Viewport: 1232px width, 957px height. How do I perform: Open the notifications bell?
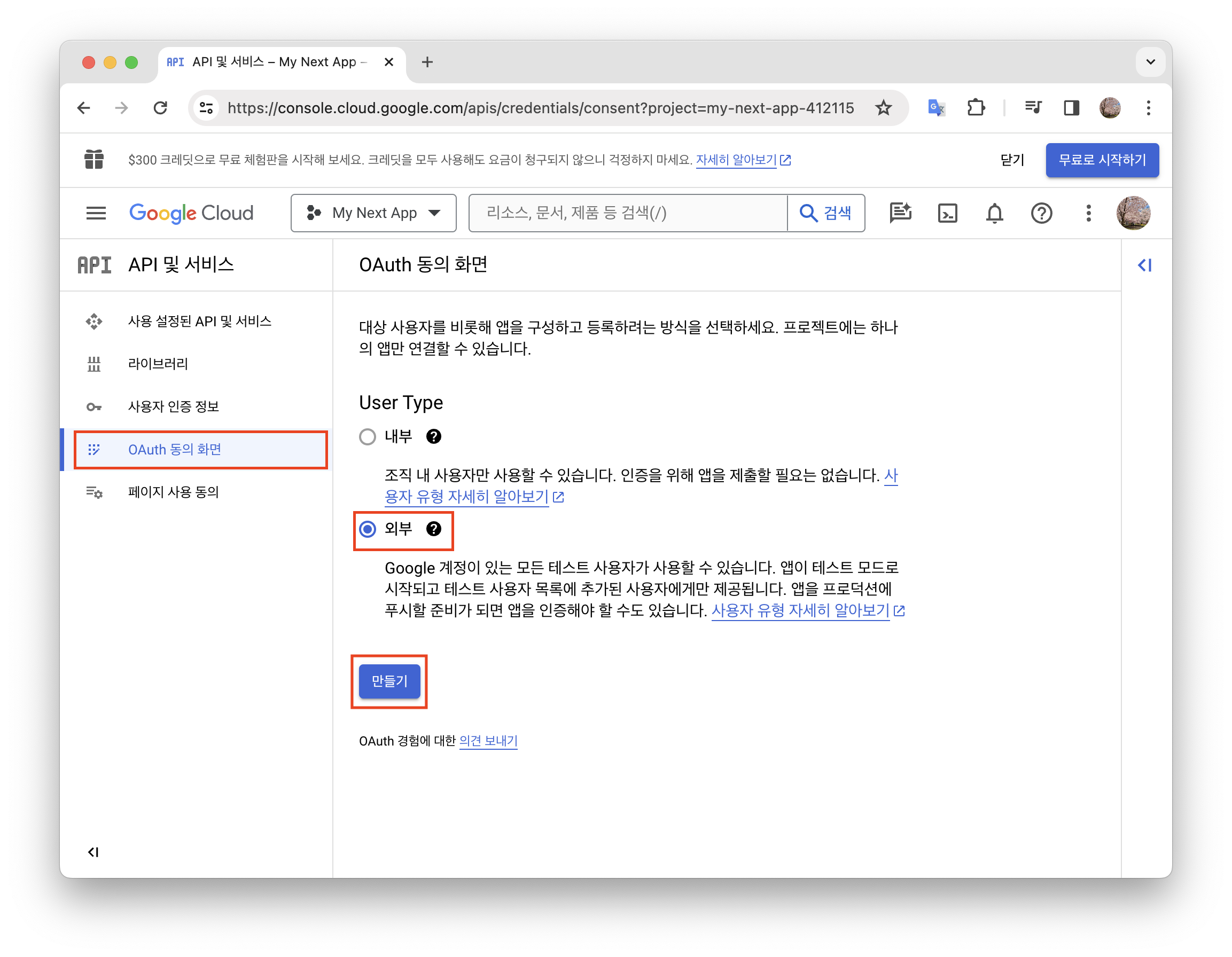pos(994,213)
